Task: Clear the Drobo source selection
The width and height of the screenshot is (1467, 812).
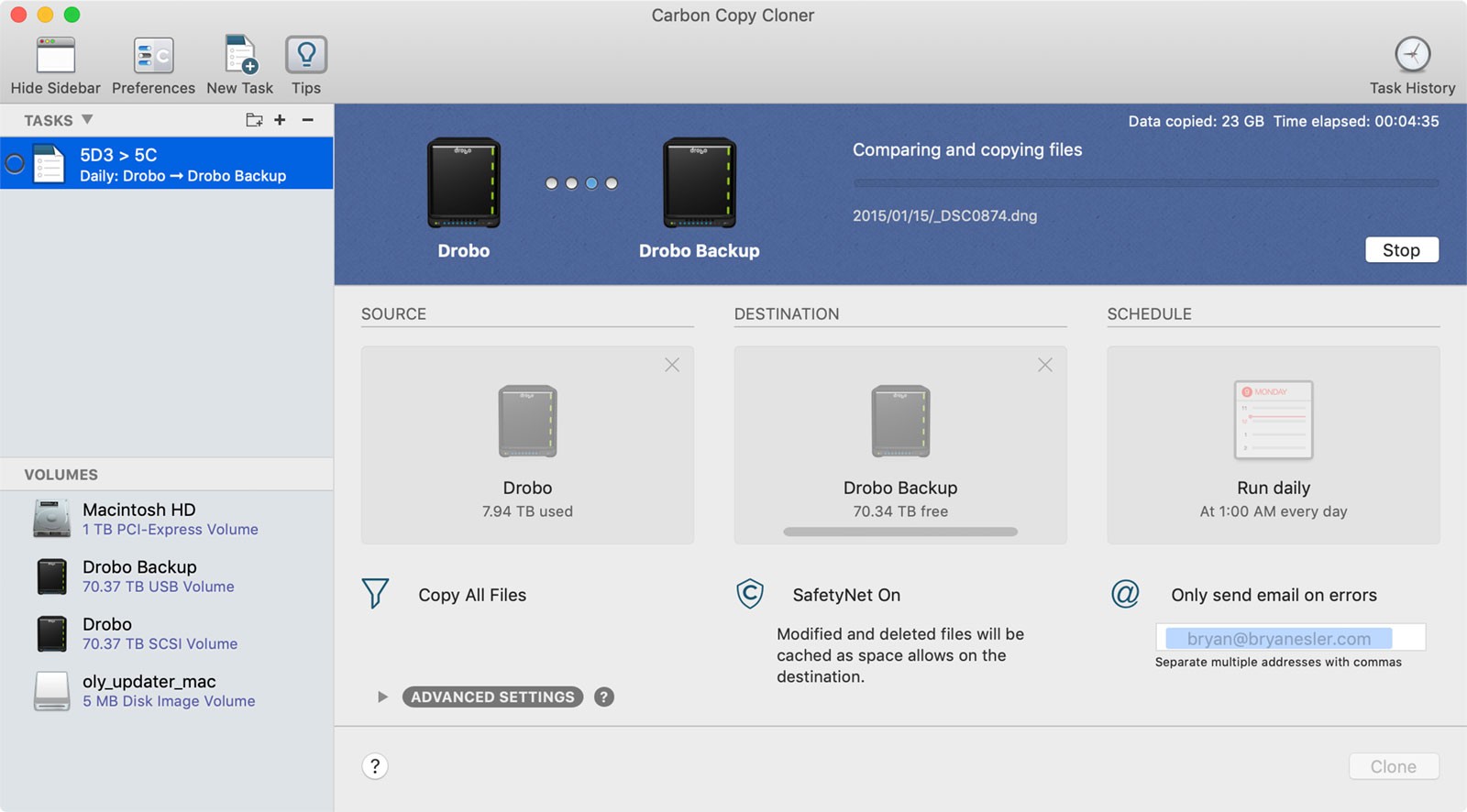Action: coord(672,365)
